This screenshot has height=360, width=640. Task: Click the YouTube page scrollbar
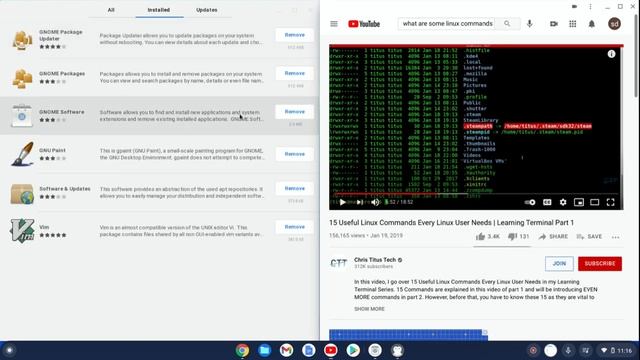coord(637,55)
